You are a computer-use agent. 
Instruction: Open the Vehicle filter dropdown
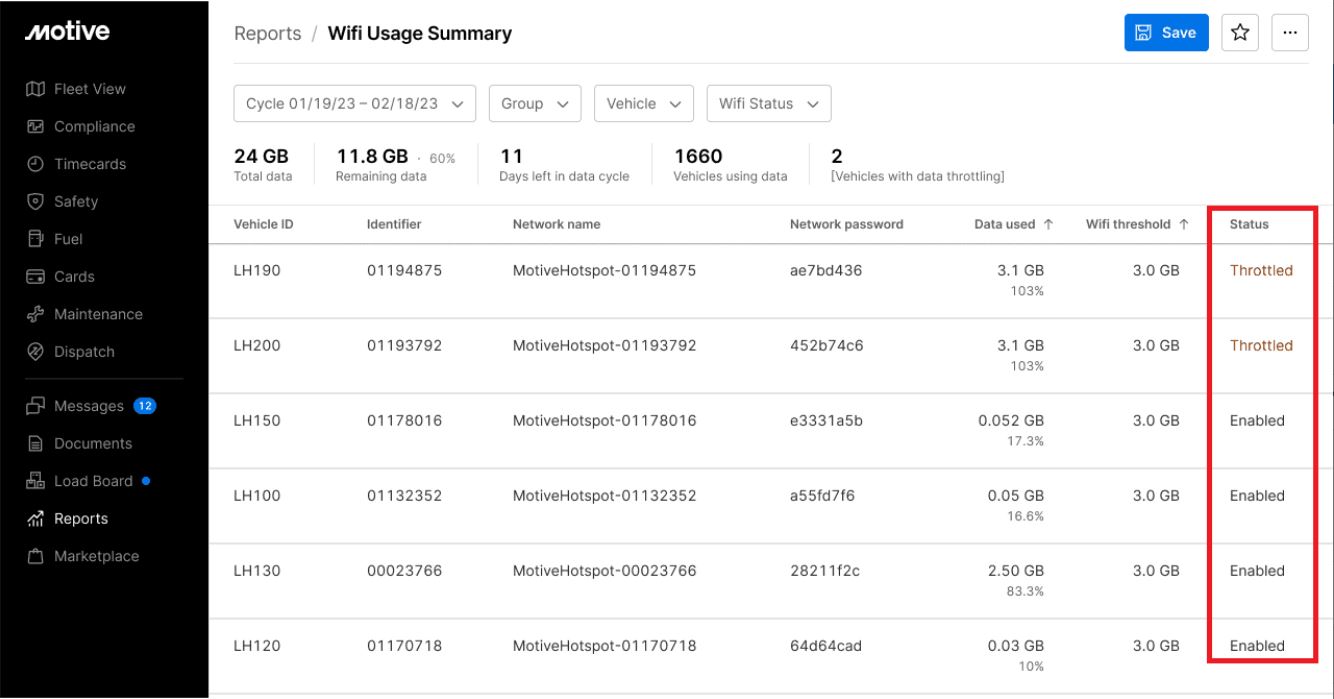tap(644, 104)
